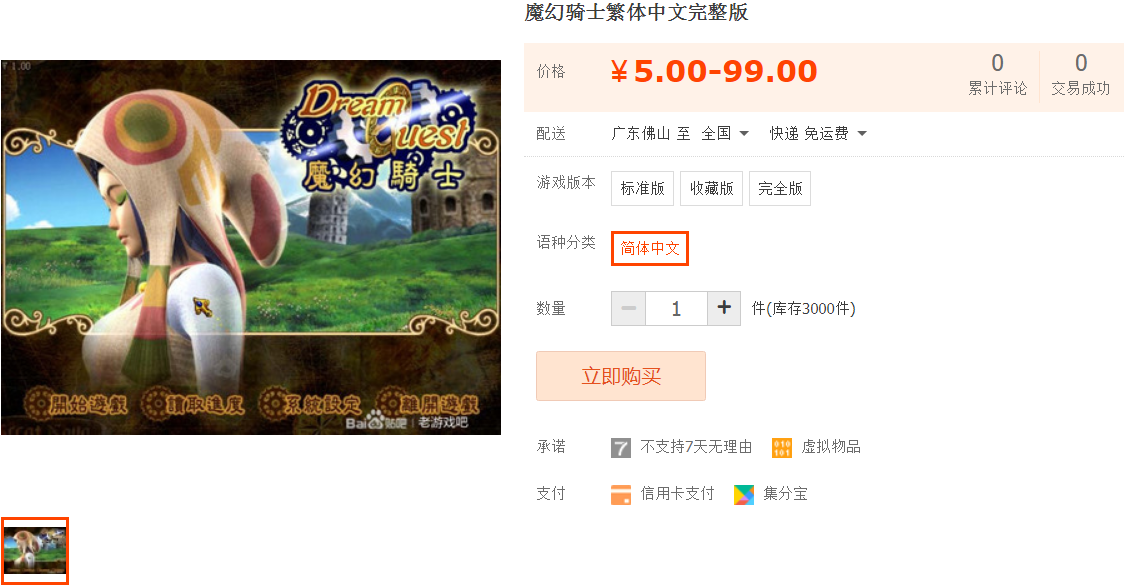Click the virtual goods 虚拟物品 icon
1127x588 pixels.
coord(781,448)
